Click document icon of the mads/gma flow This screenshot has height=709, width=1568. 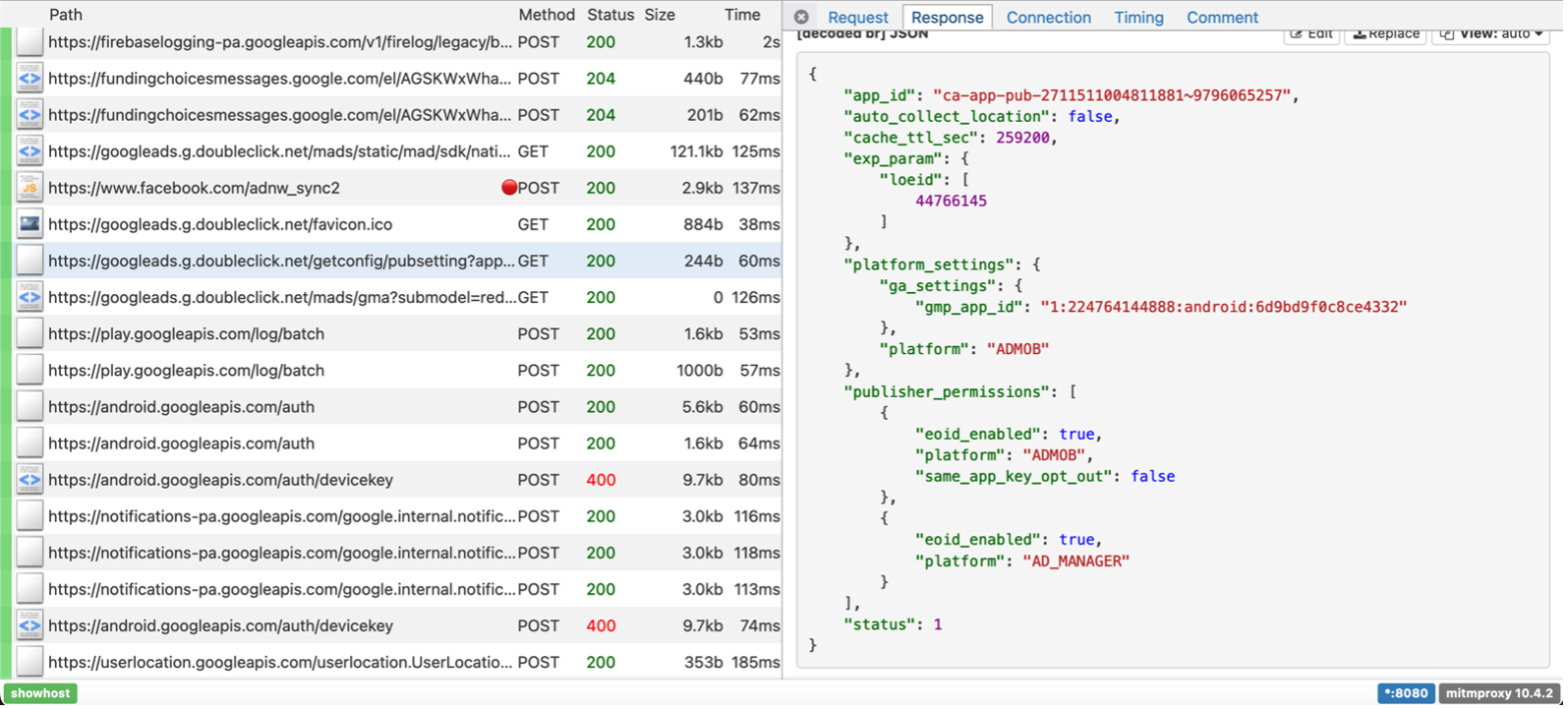pyautogui.click(x=29, y=297)
